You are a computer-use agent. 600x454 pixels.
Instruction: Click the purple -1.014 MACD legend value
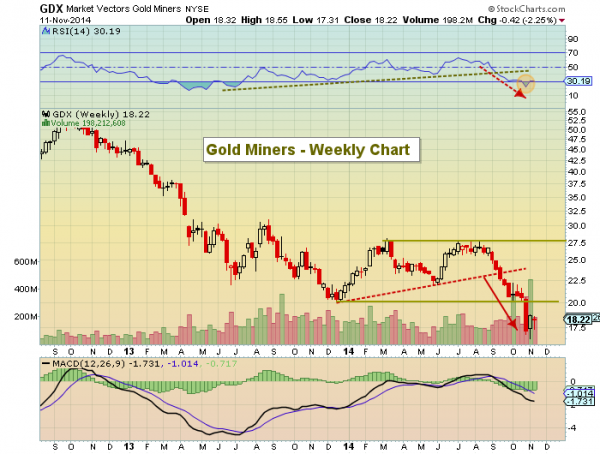click(x=181, y=364)
